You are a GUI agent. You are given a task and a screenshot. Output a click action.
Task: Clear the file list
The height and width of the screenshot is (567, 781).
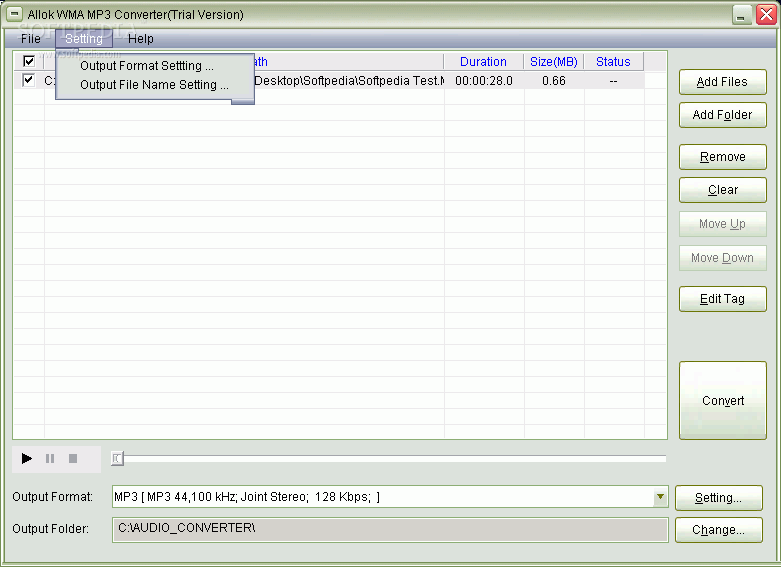pos(722,190)
